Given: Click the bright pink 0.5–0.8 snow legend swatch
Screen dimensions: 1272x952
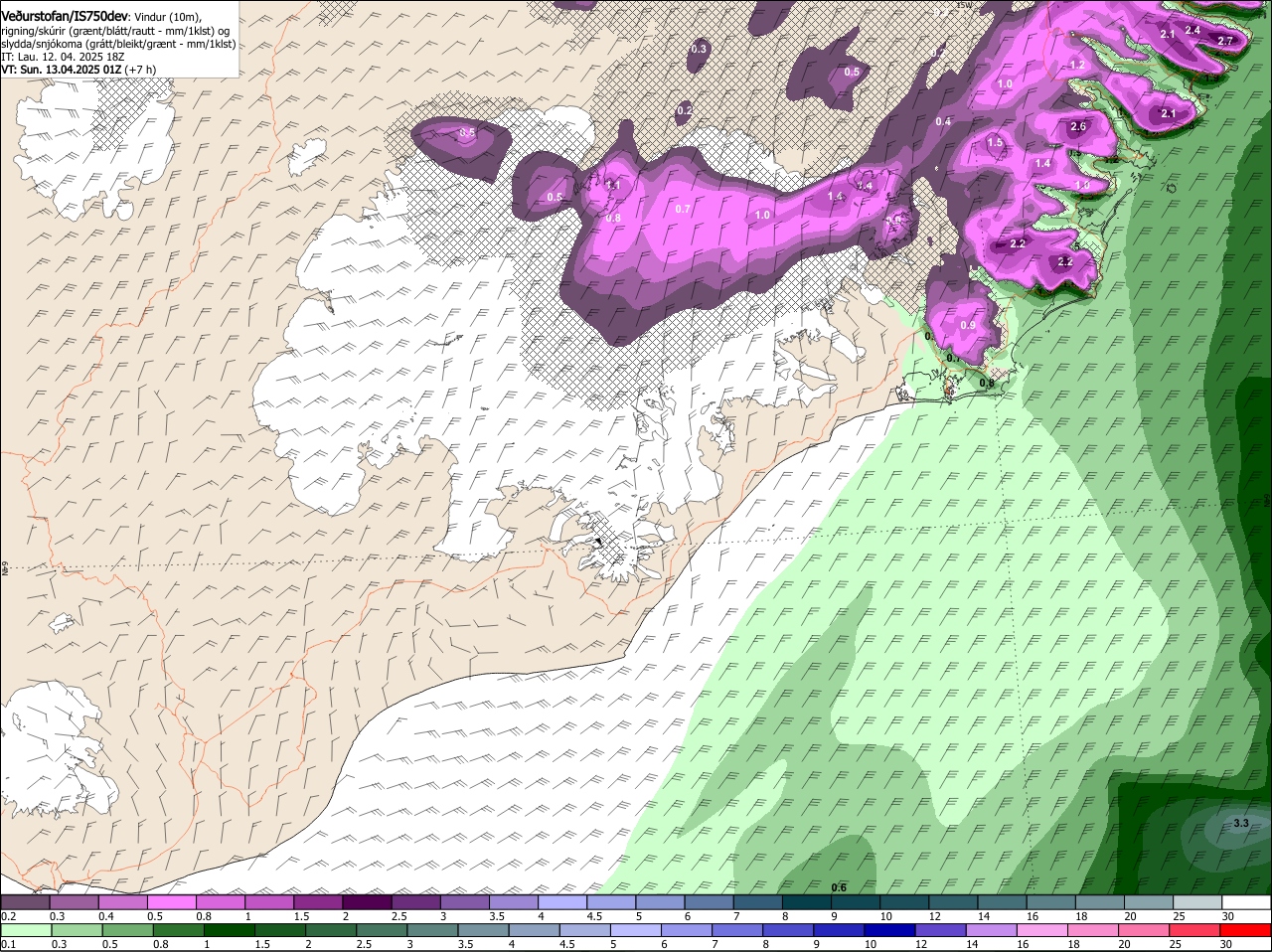Looking at the screenshot, I should tap(171, 901).
